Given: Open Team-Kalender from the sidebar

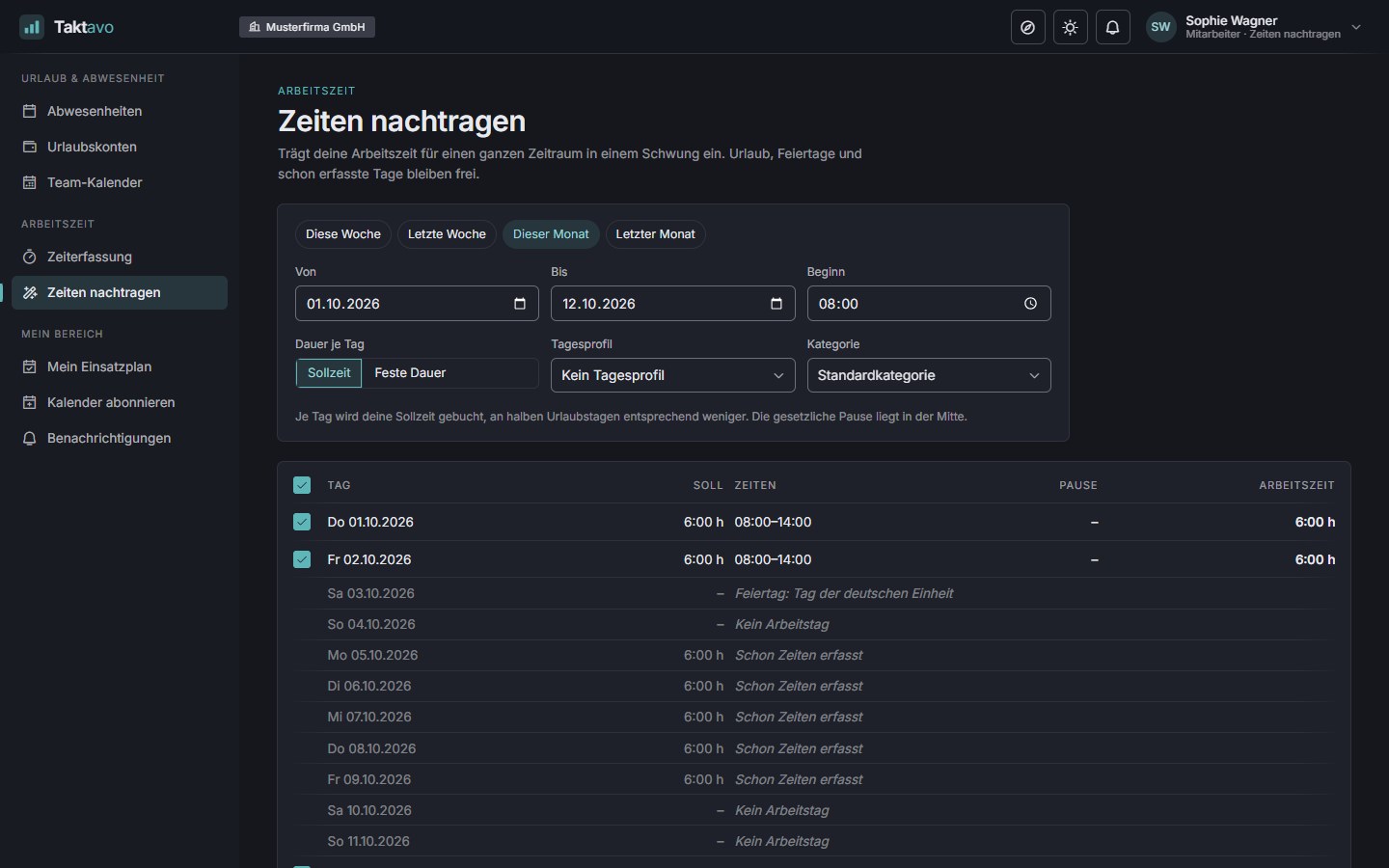Looking at the screenshot, I should click(x=120, y=182).
